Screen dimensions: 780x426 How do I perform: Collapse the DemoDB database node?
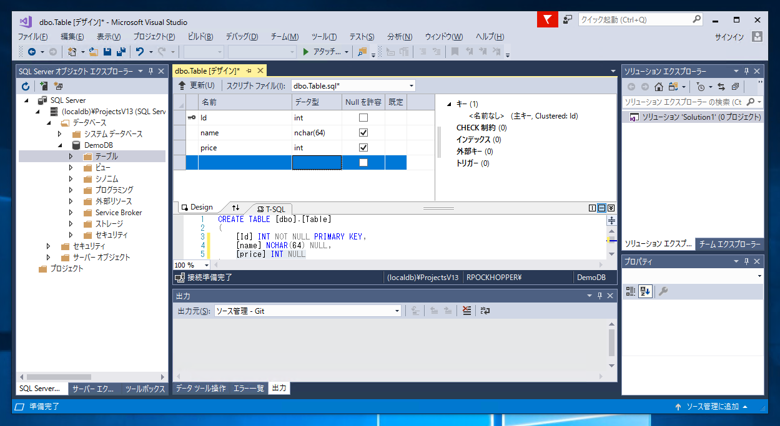pos(60,145)
